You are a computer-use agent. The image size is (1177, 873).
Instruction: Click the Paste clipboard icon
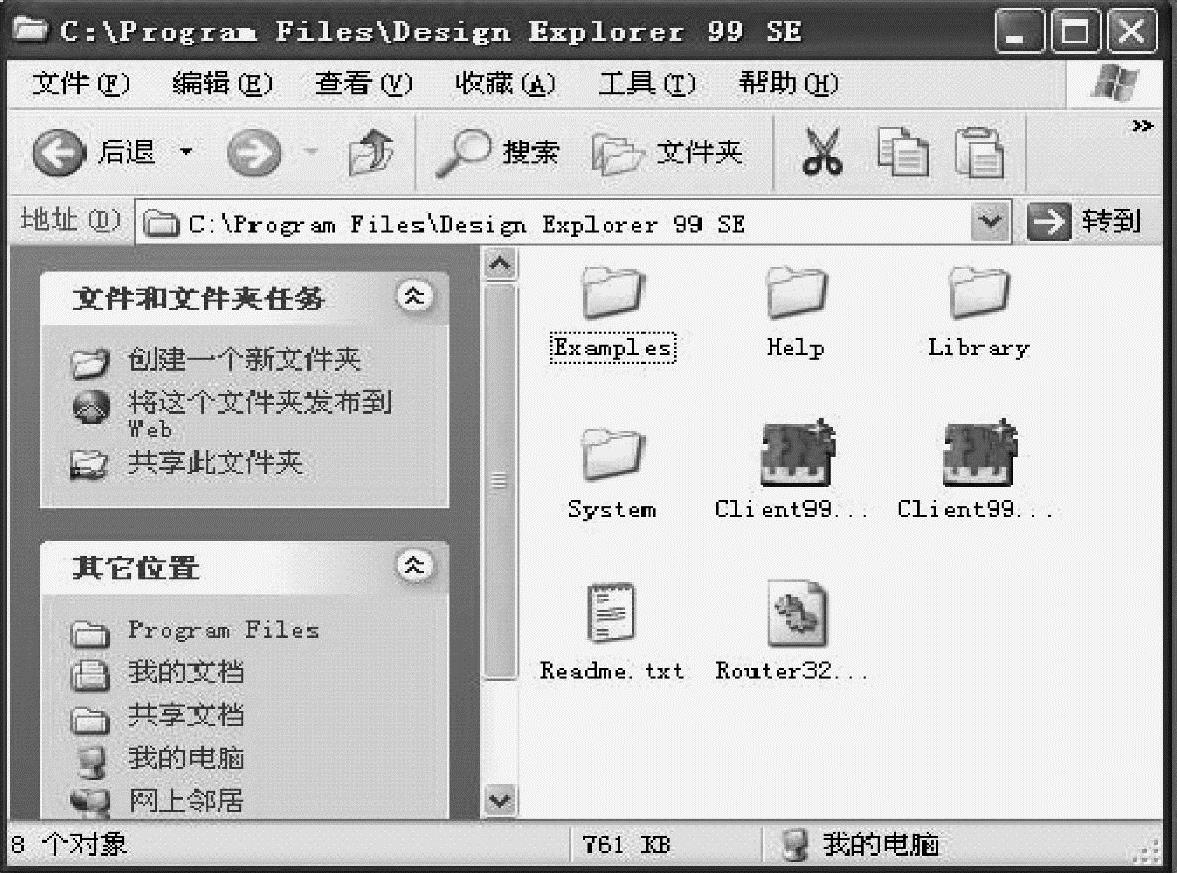[x=979, y=152]
